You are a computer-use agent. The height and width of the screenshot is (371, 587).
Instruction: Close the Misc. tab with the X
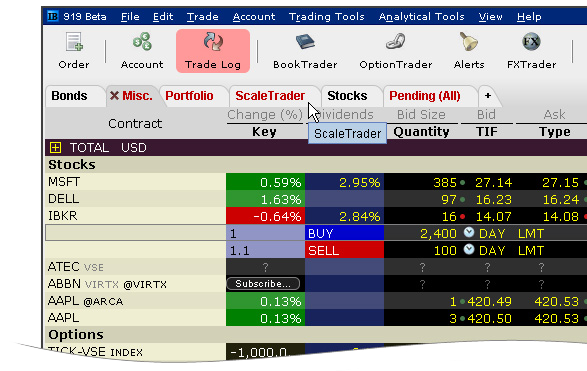point(114,96)
